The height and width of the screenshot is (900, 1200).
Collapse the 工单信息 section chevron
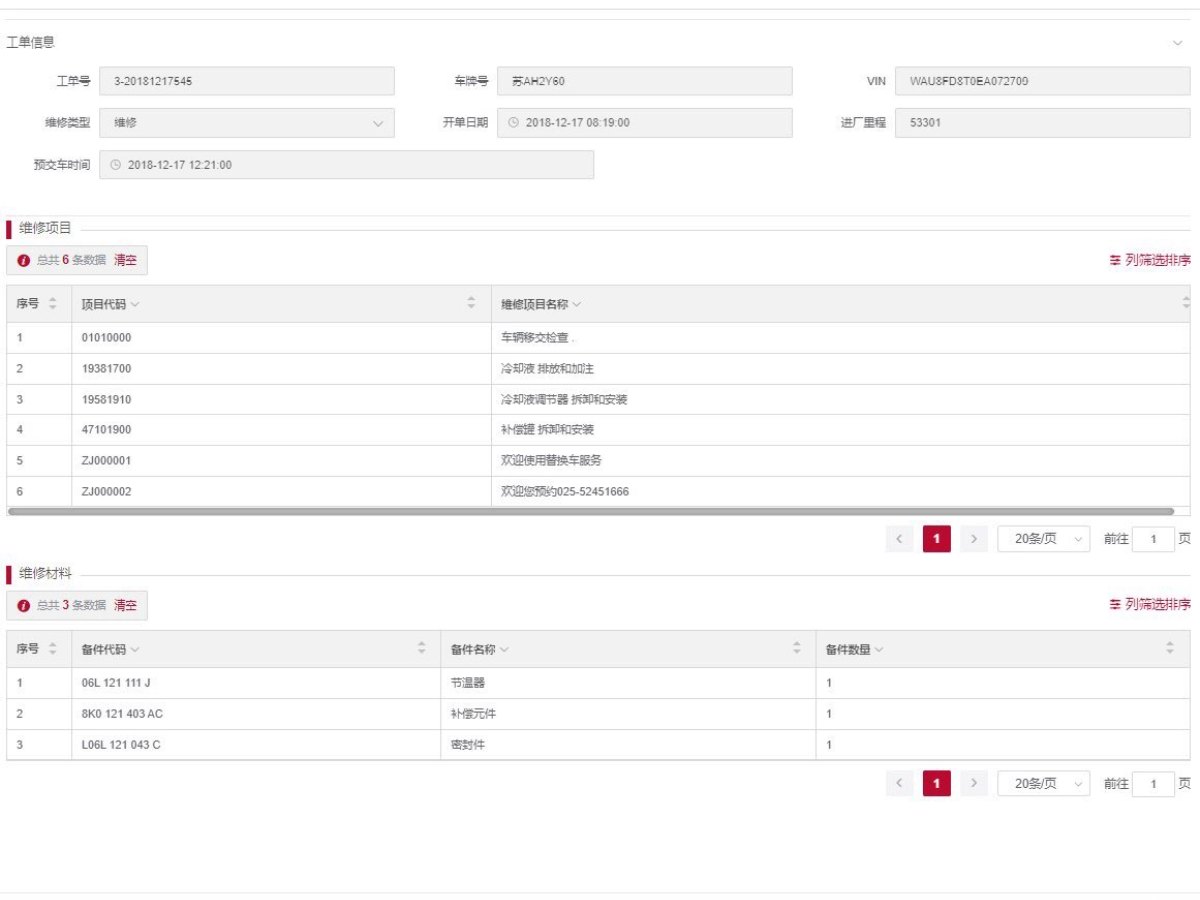point(1177,44)
